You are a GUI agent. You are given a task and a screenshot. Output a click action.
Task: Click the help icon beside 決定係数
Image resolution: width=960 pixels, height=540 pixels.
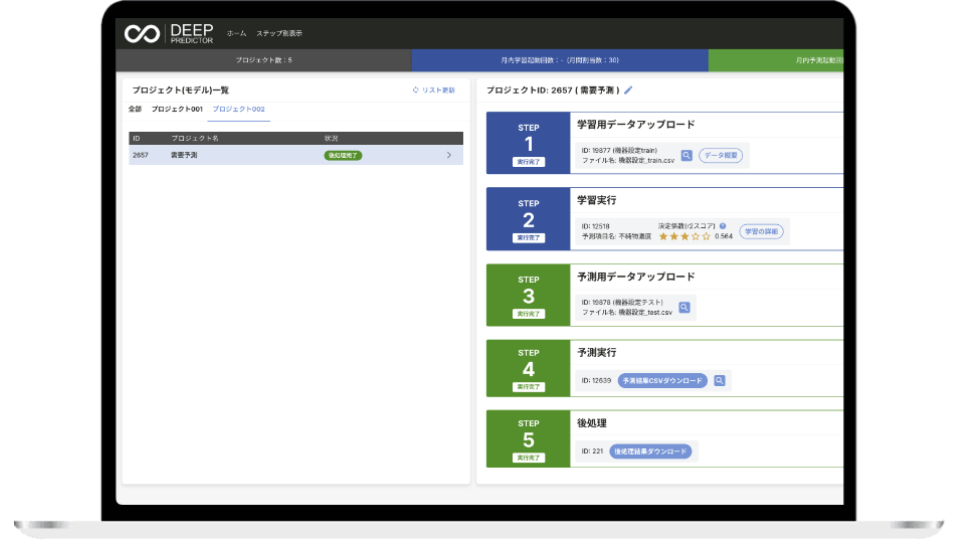(x=722, y=226)
